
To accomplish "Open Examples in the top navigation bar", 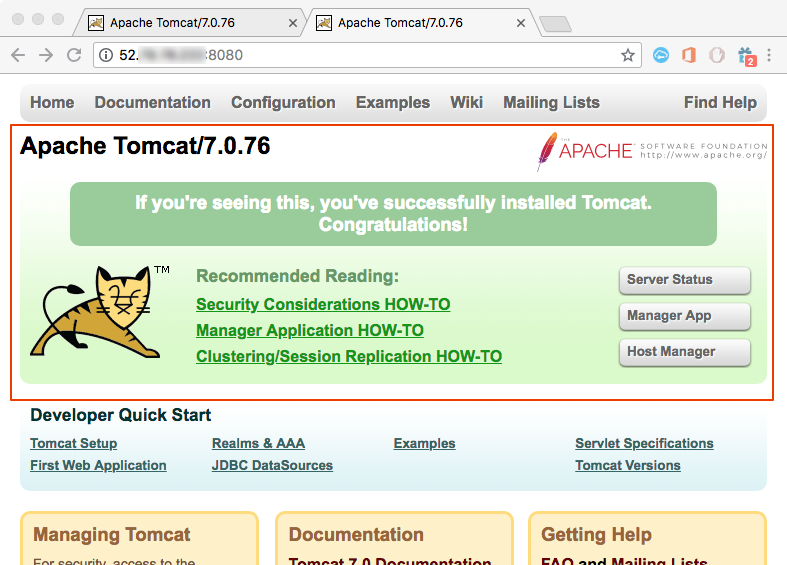I will point(393,102).
